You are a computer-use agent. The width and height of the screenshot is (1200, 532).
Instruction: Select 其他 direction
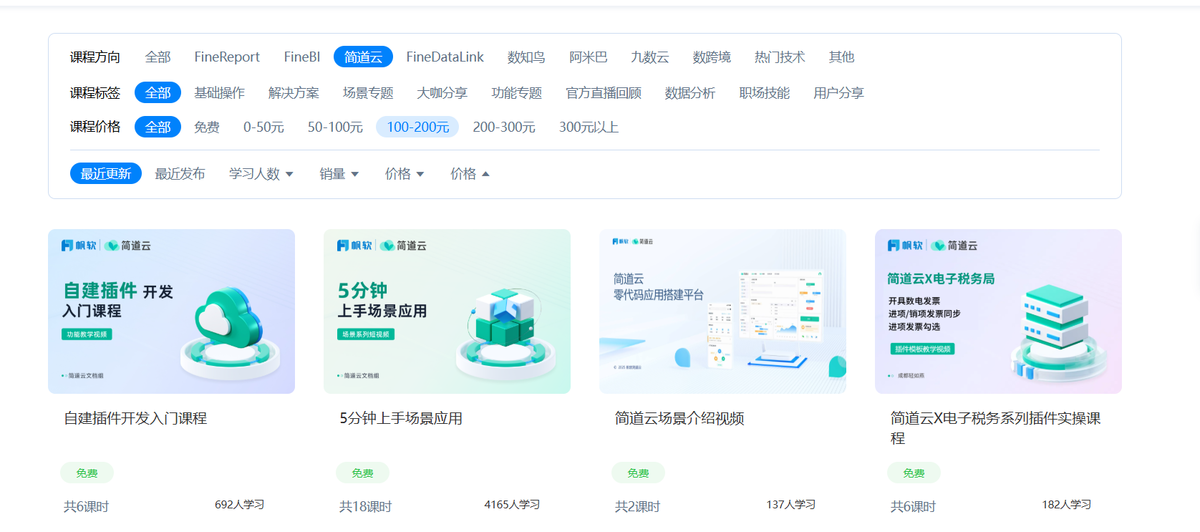(x=842, y=57)
